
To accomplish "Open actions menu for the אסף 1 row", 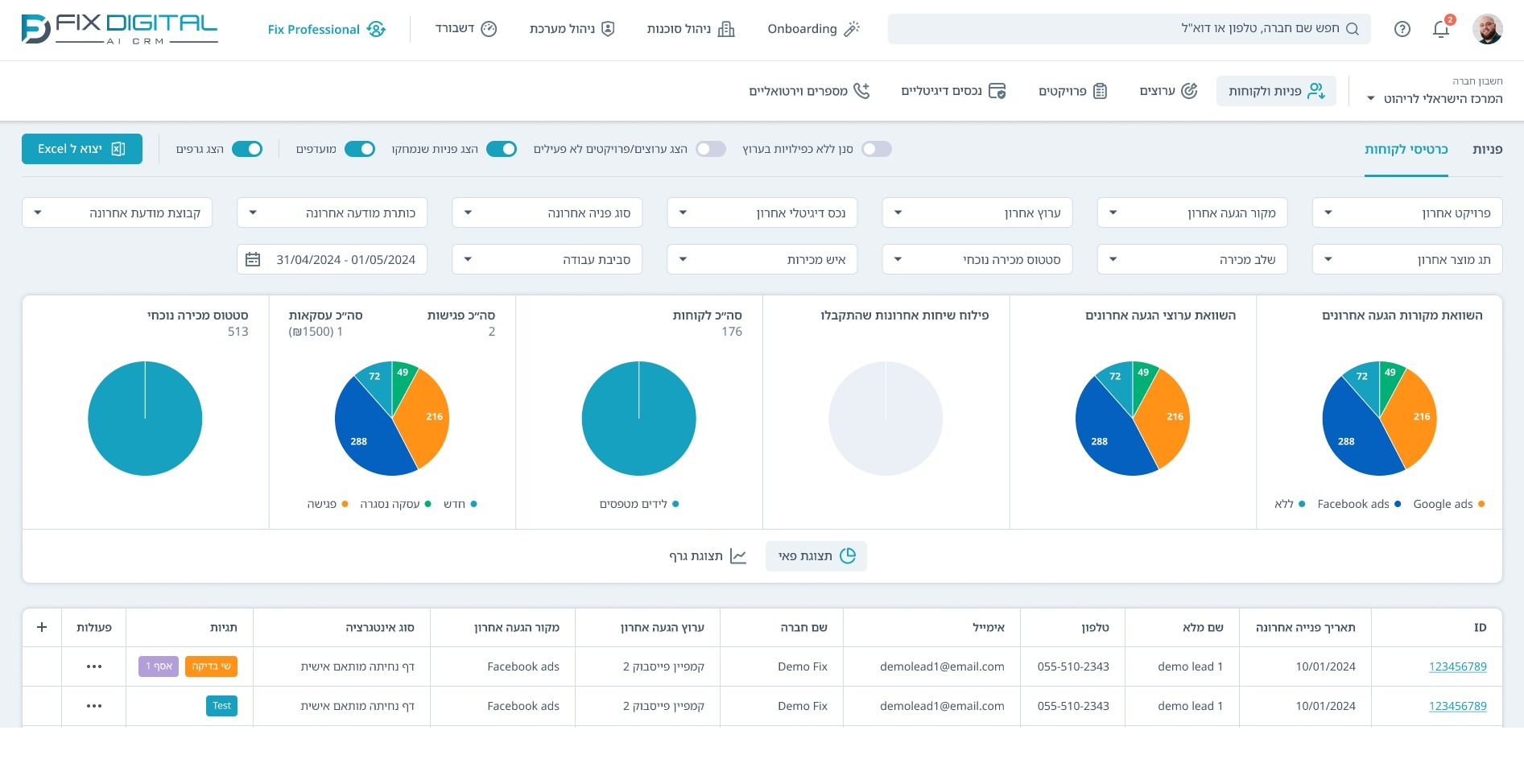I will (94, 666).
